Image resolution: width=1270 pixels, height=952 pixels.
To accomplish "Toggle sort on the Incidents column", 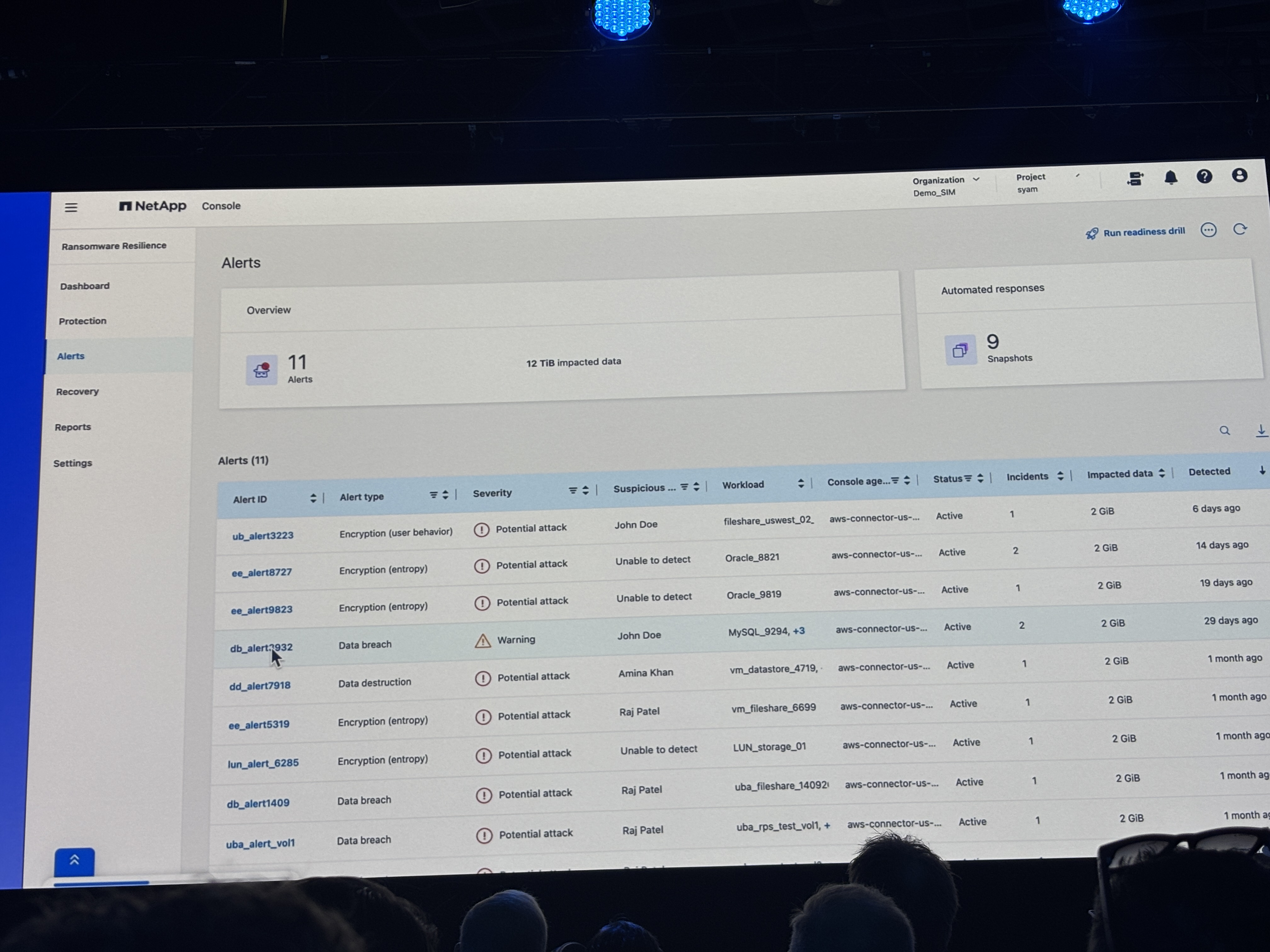I will 1060,476.
